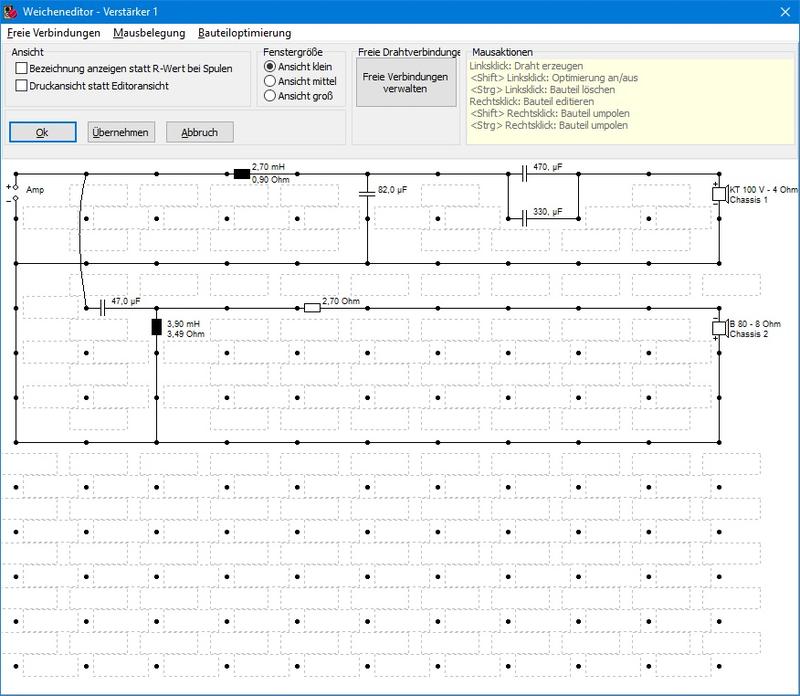Enable Bezeichnung anzeigen statt R-Wert checkbox
This screenshot has width=800, height=696.
[x=22, y=67]
